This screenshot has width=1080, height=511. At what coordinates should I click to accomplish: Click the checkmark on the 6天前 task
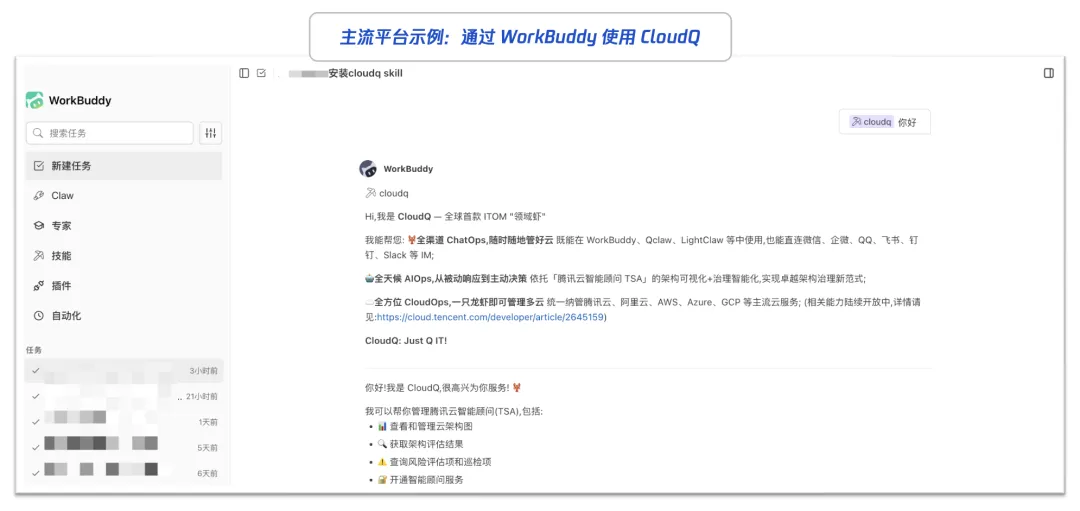[x=36, y=472]
